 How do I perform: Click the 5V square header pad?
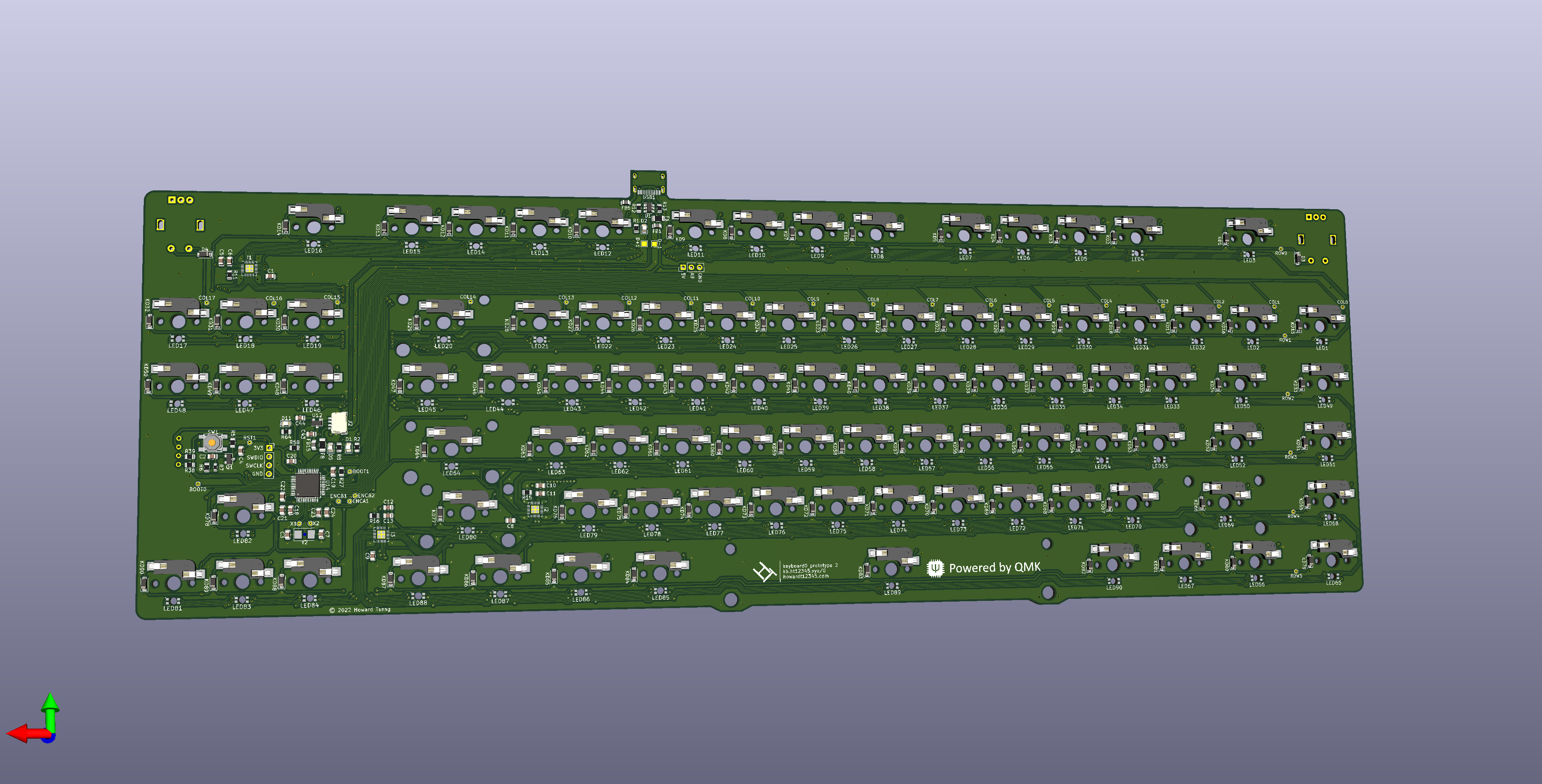(x=683, y=267)
